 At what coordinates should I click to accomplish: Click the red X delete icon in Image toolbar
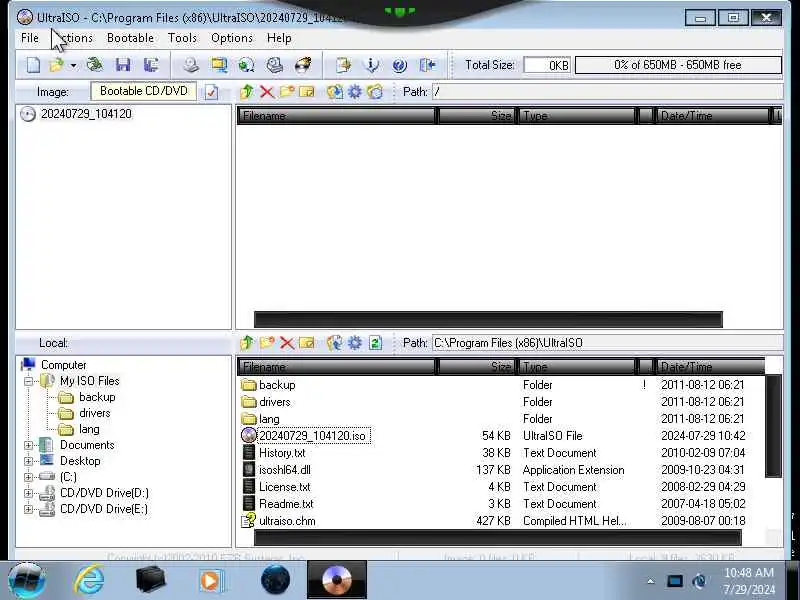[x=266, y=92]
